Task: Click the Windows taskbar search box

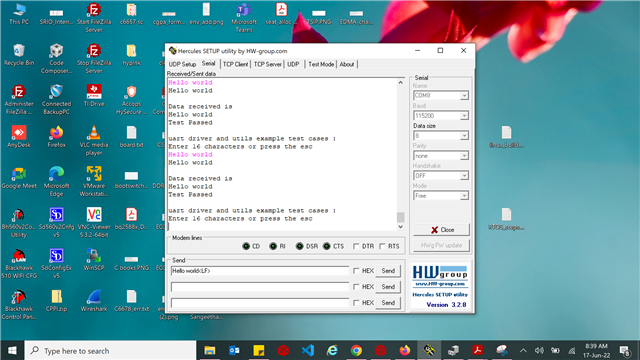Action: point(111,350)
